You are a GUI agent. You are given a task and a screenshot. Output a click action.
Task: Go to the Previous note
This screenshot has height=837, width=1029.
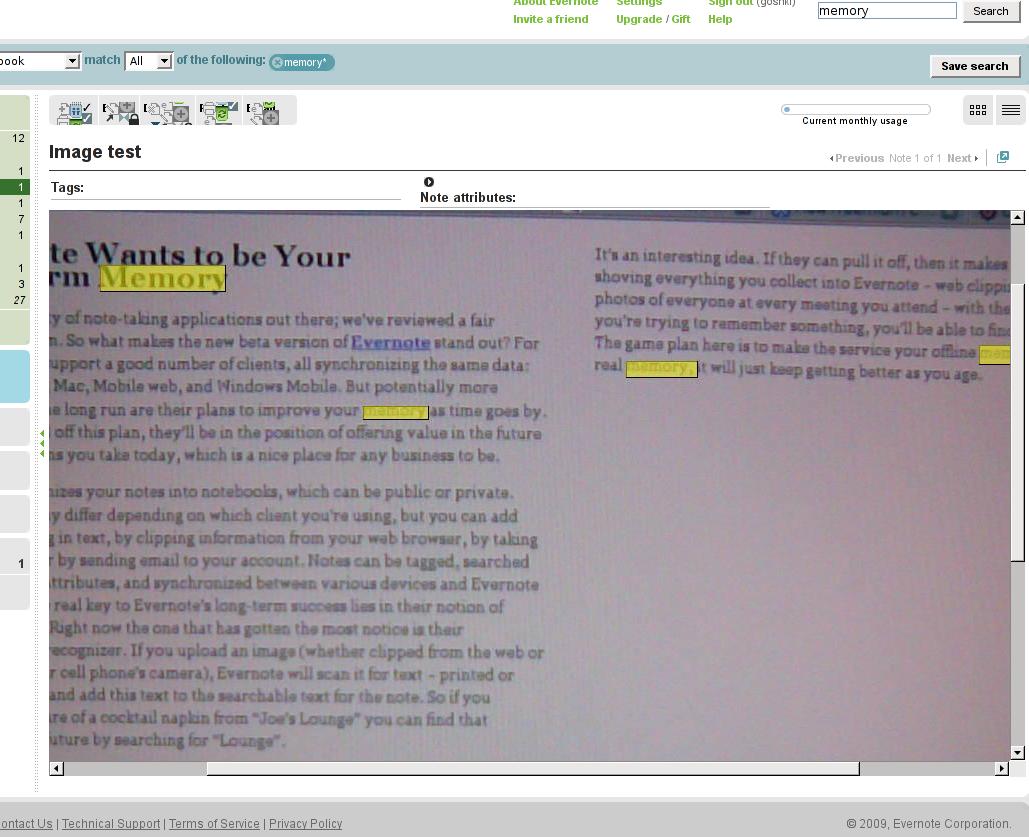[x=856, y=158]
